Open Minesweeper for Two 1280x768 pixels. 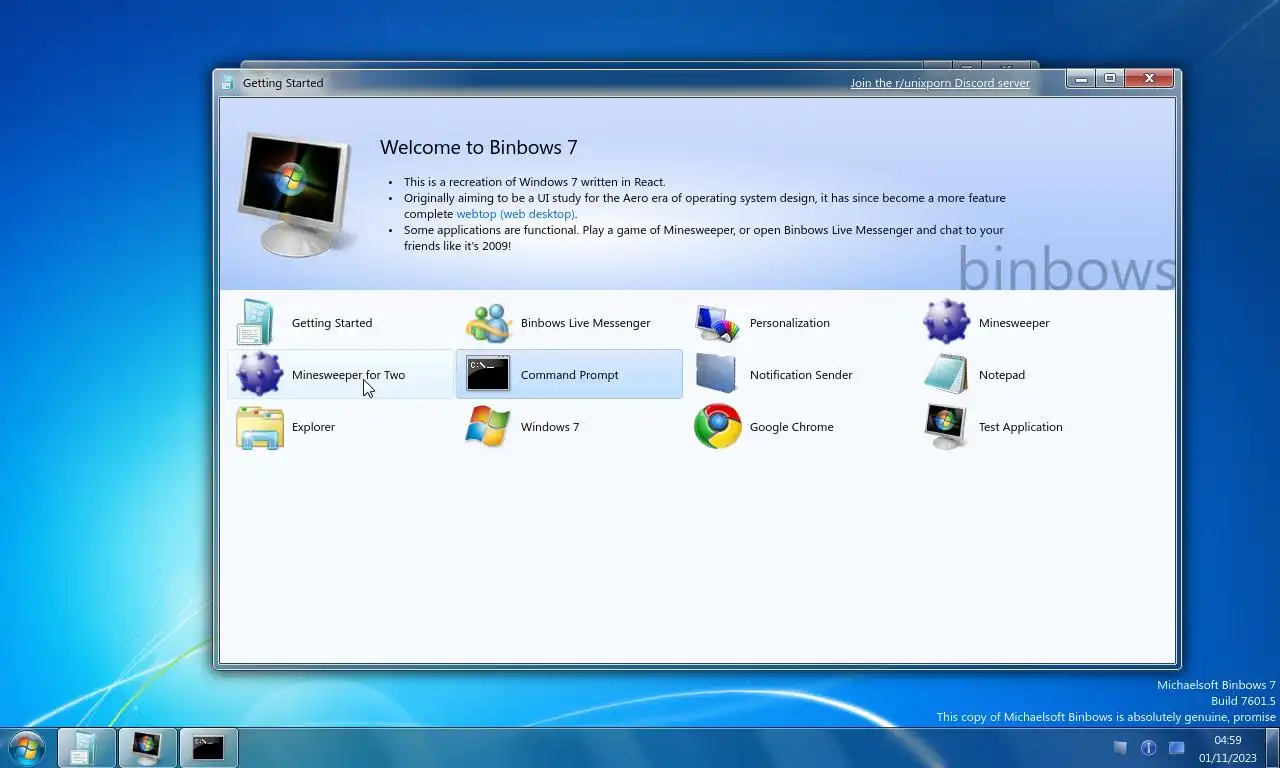[340, 375]
